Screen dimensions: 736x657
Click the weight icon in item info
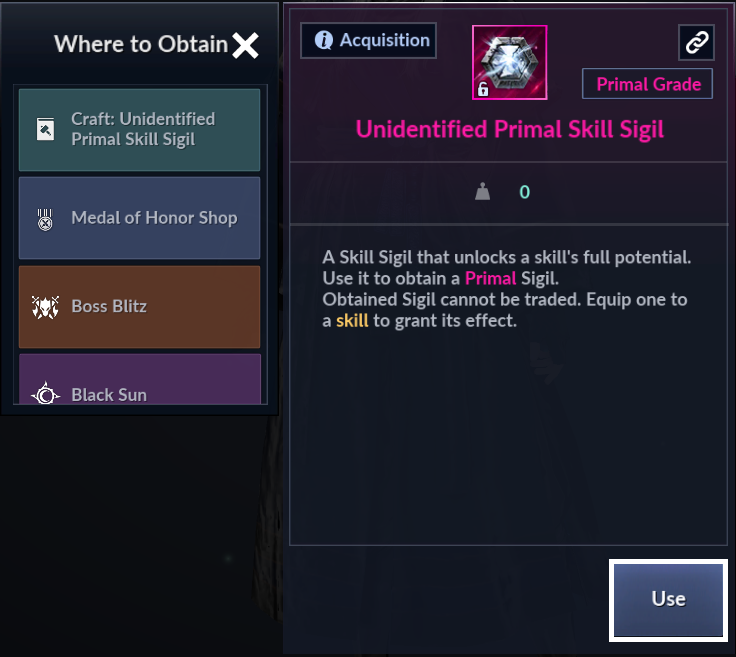(x=483, y=191)
